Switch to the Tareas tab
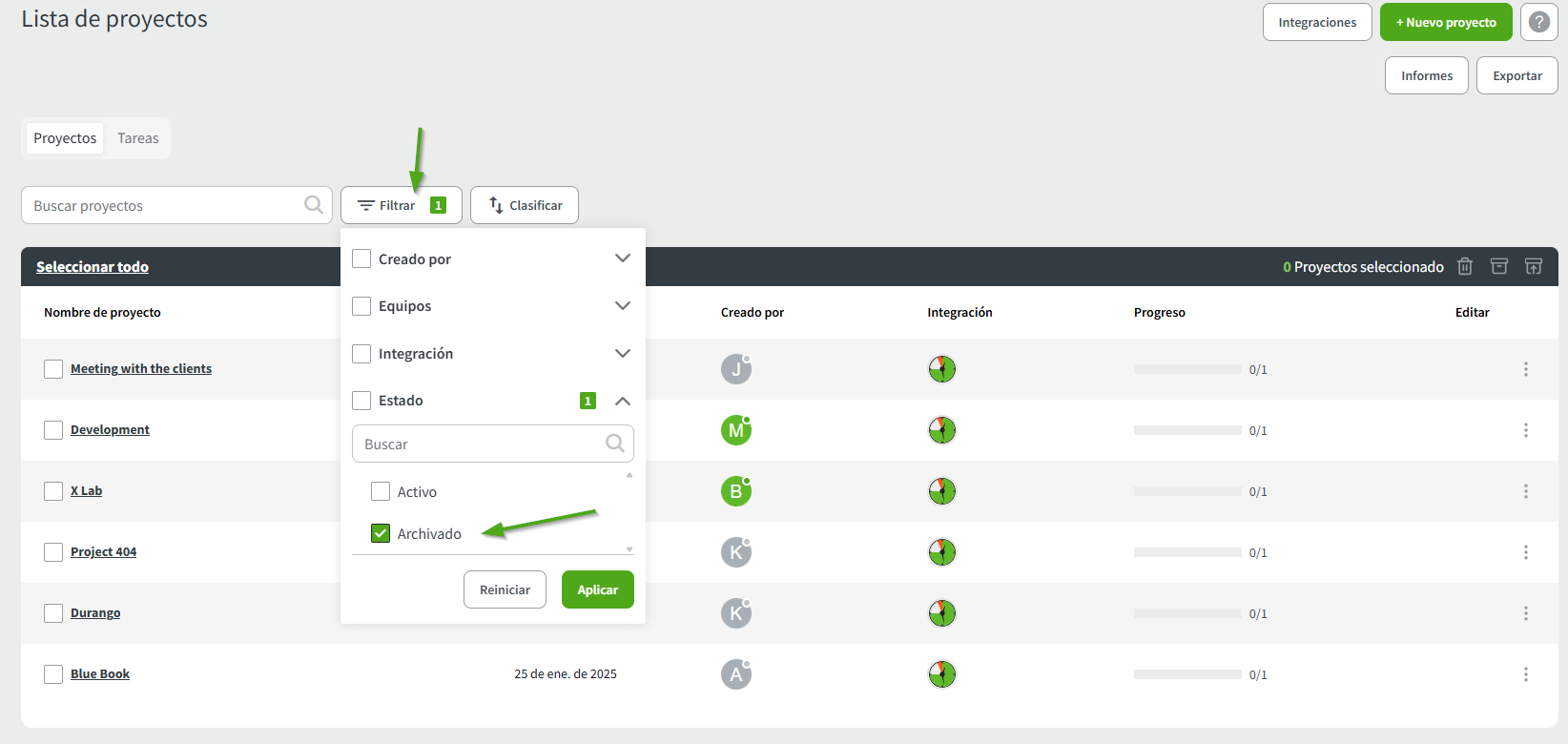Screen dimensions: 1568x744 click(x=138, y=138)
